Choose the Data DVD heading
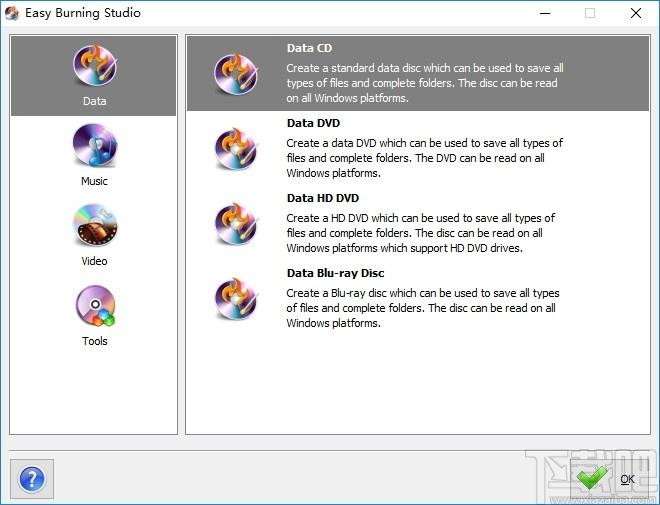660x505 pixels. click(x=313, y=123)
